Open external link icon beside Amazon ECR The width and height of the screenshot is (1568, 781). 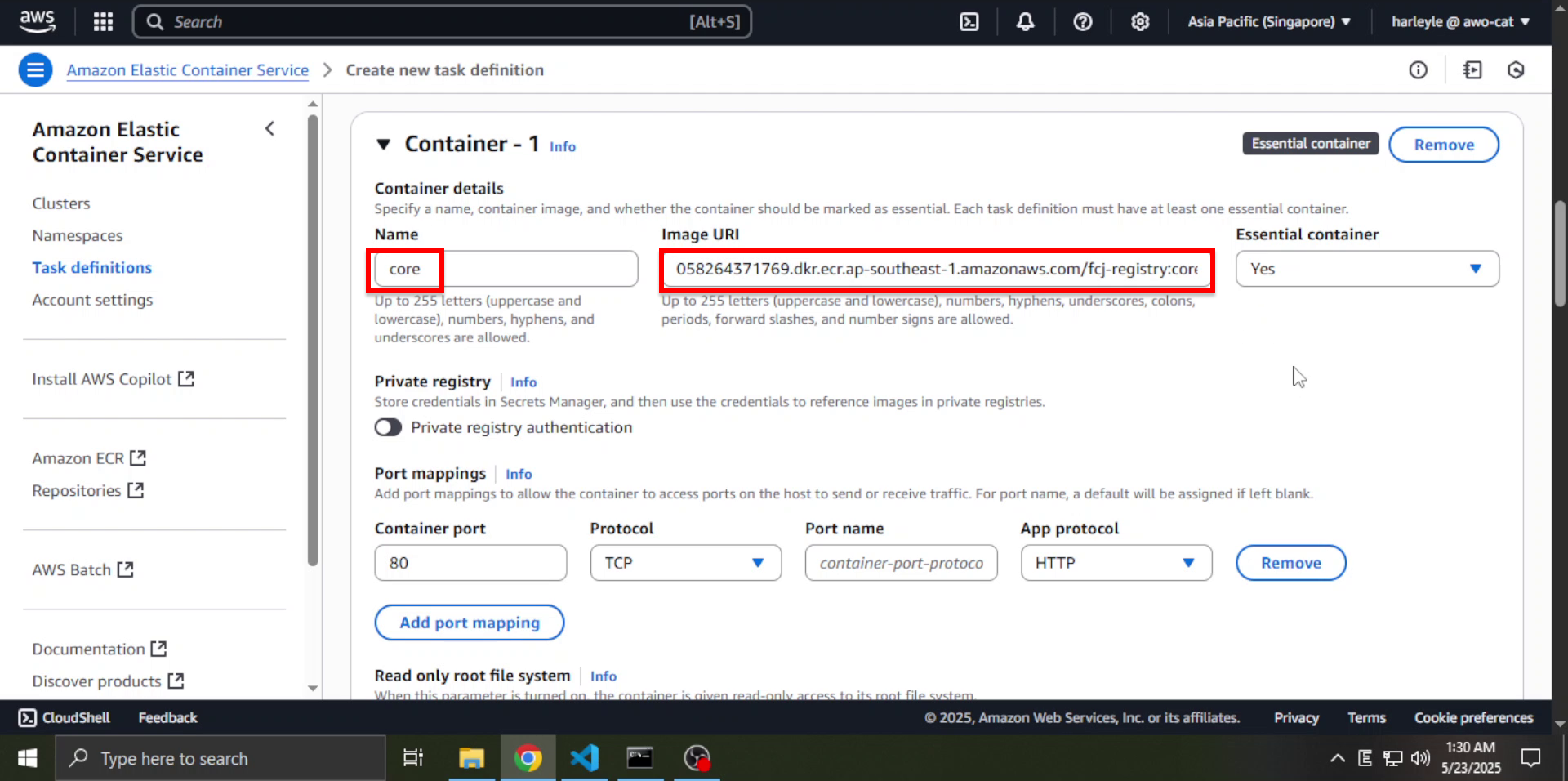(x=138, y=458)
